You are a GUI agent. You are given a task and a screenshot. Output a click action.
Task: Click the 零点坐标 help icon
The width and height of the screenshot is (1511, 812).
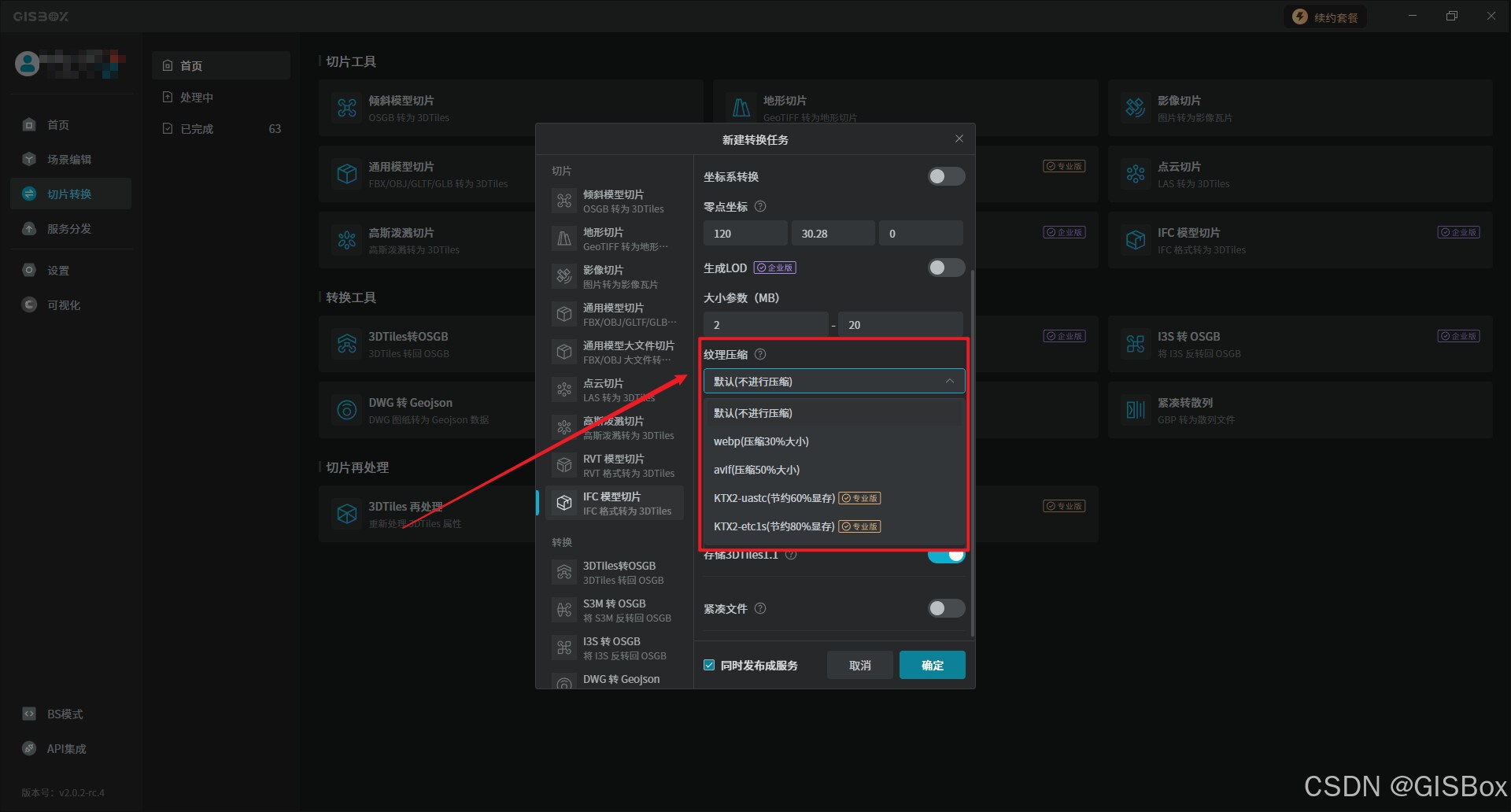click(x=760, y=207)
